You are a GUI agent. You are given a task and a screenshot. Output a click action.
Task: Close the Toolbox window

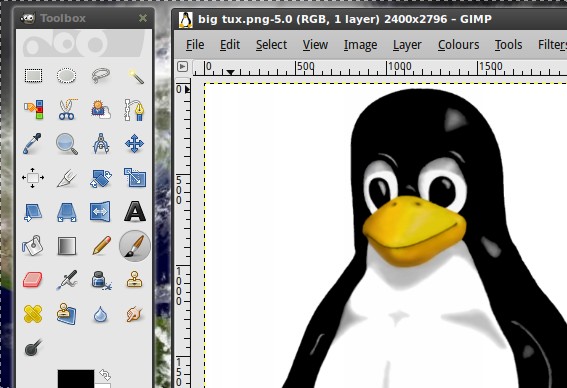pos(143,18)
